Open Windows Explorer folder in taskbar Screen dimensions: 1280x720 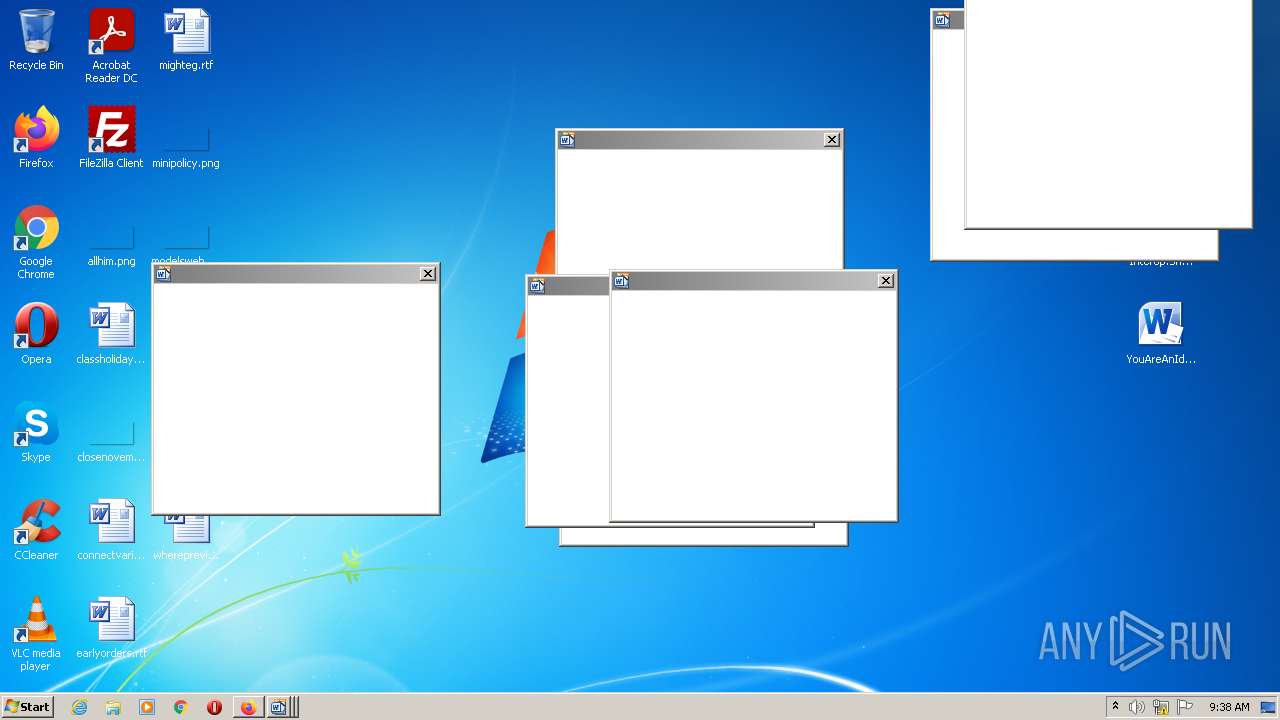pos(113,707)
